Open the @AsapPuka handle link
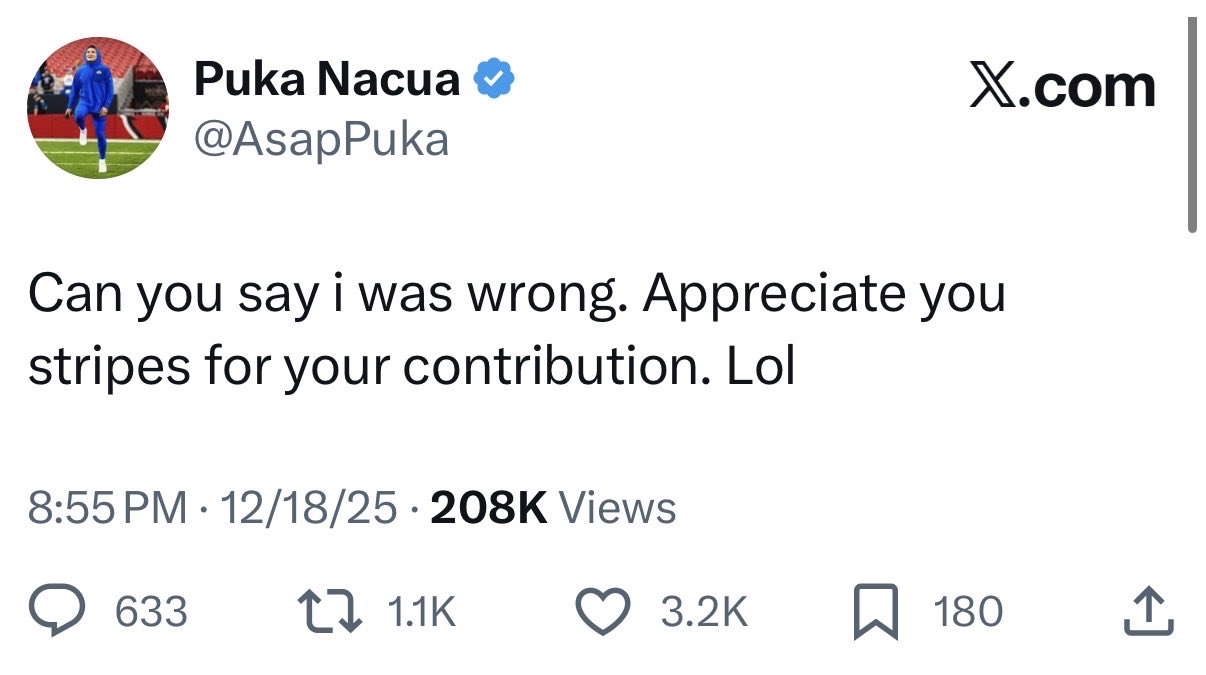This screenshot has height=675, width=1206. pyautogui.click(x=320, y=139)
